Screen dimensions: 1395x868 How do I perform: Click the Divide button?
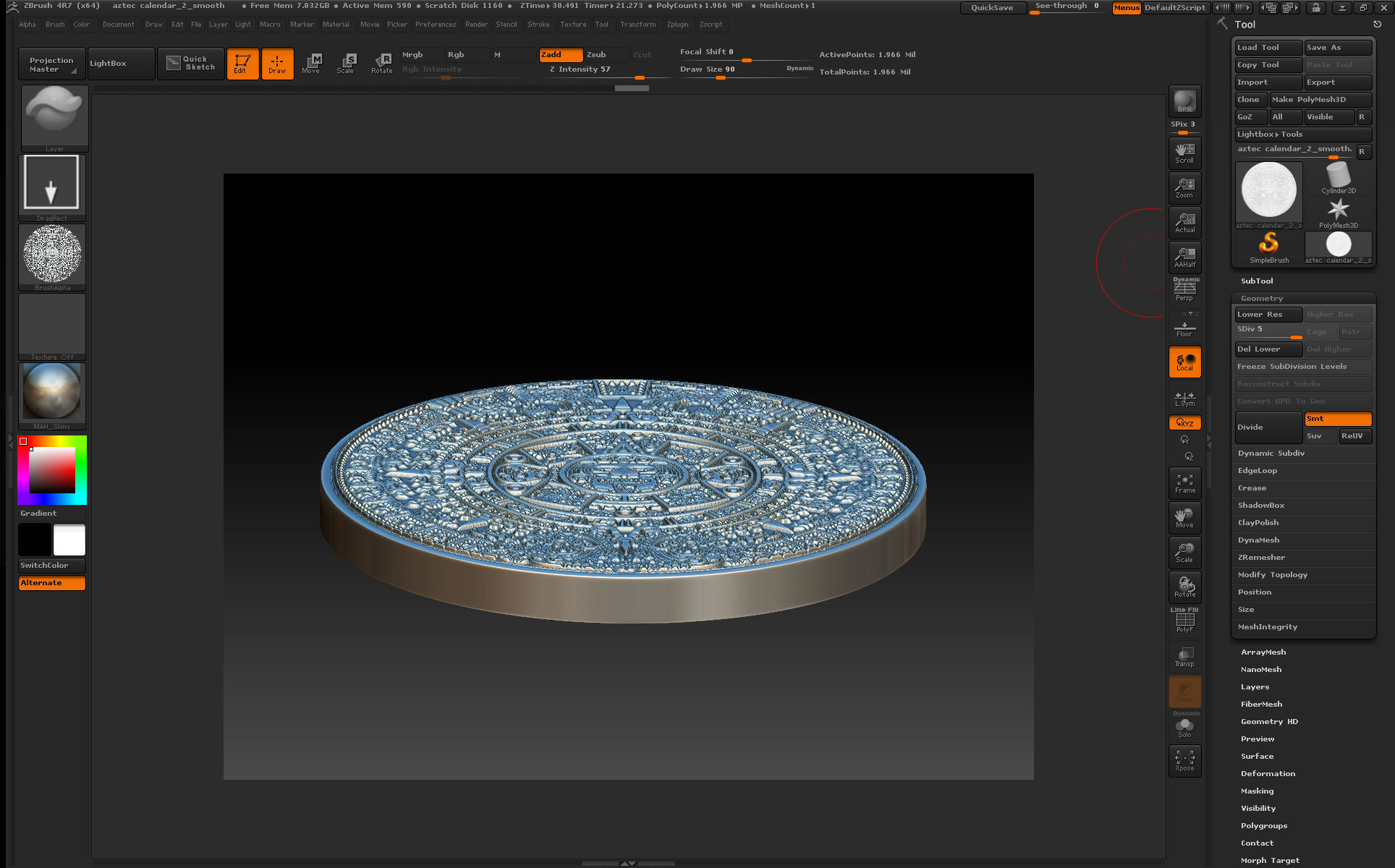(x=1268, y=427)
